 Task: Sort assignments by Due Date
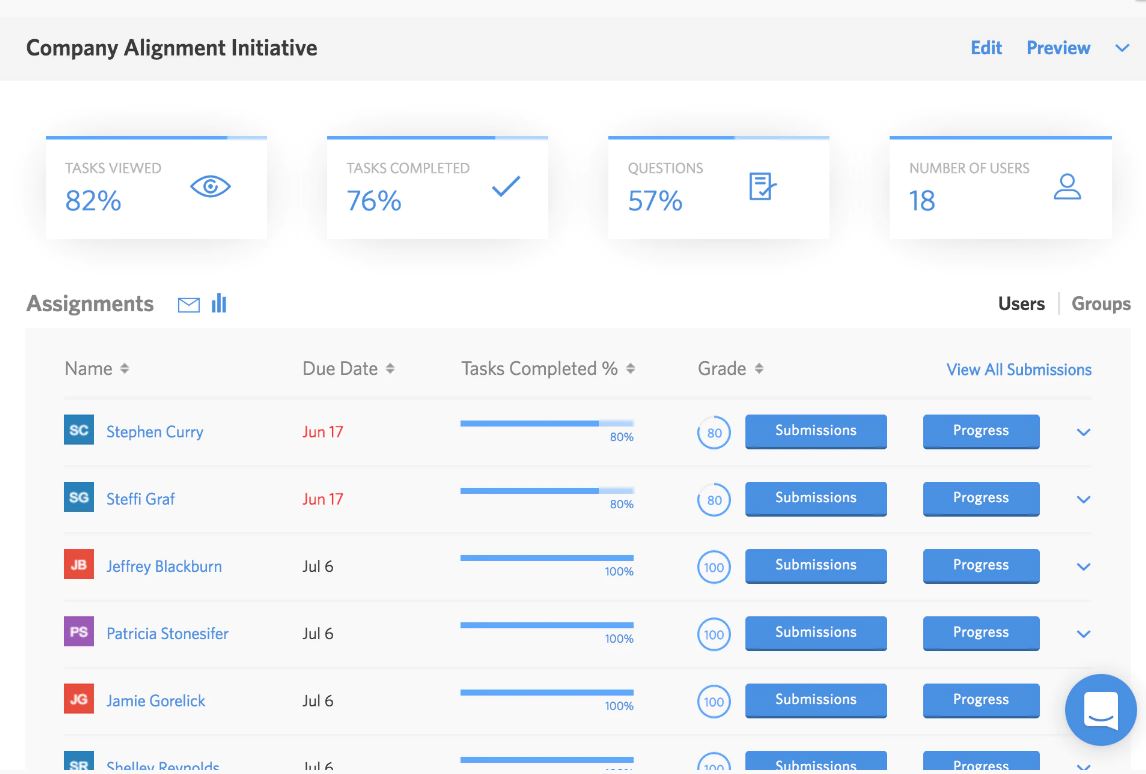click(x=390, y=368)
